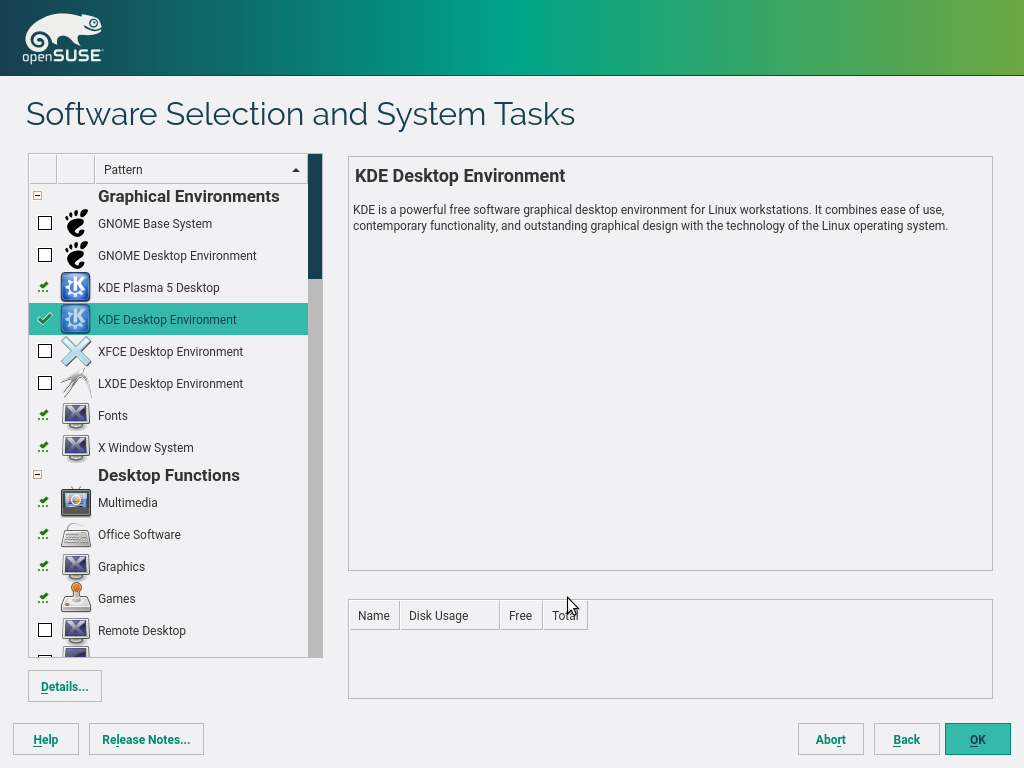1024x768 pixels.
Task: Check the GNOME Base System checkbox
Action: pos(45,223)
